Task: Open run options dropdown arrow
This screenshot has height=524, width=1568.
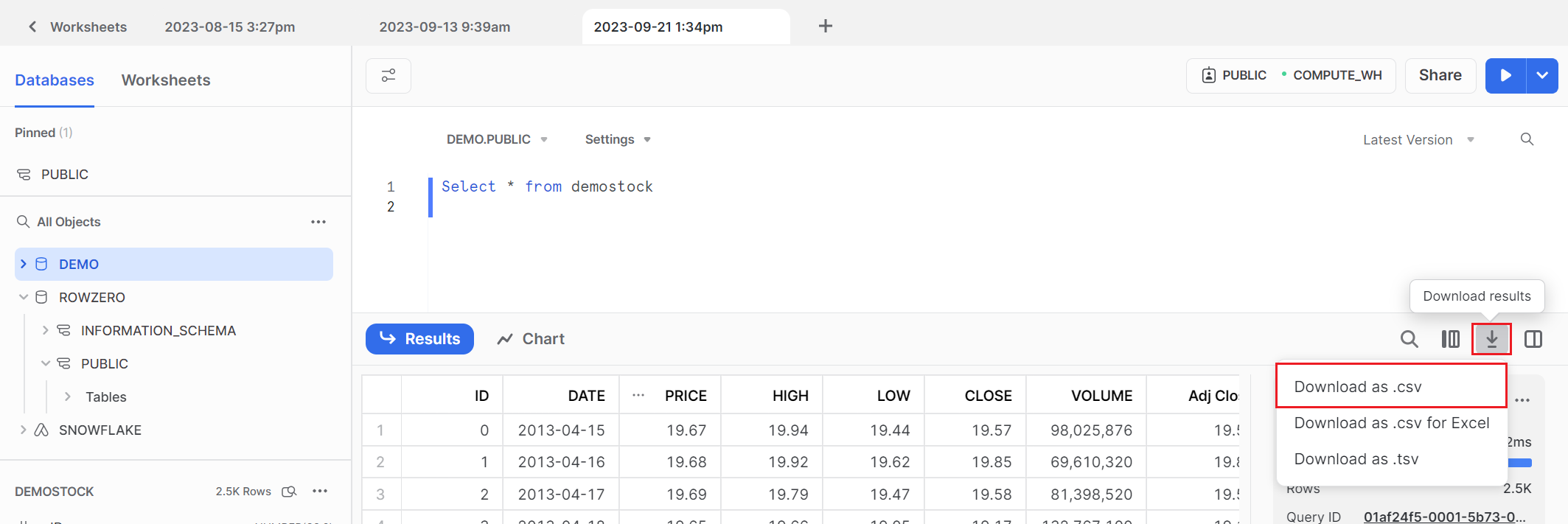Action: click(1542, 76)
